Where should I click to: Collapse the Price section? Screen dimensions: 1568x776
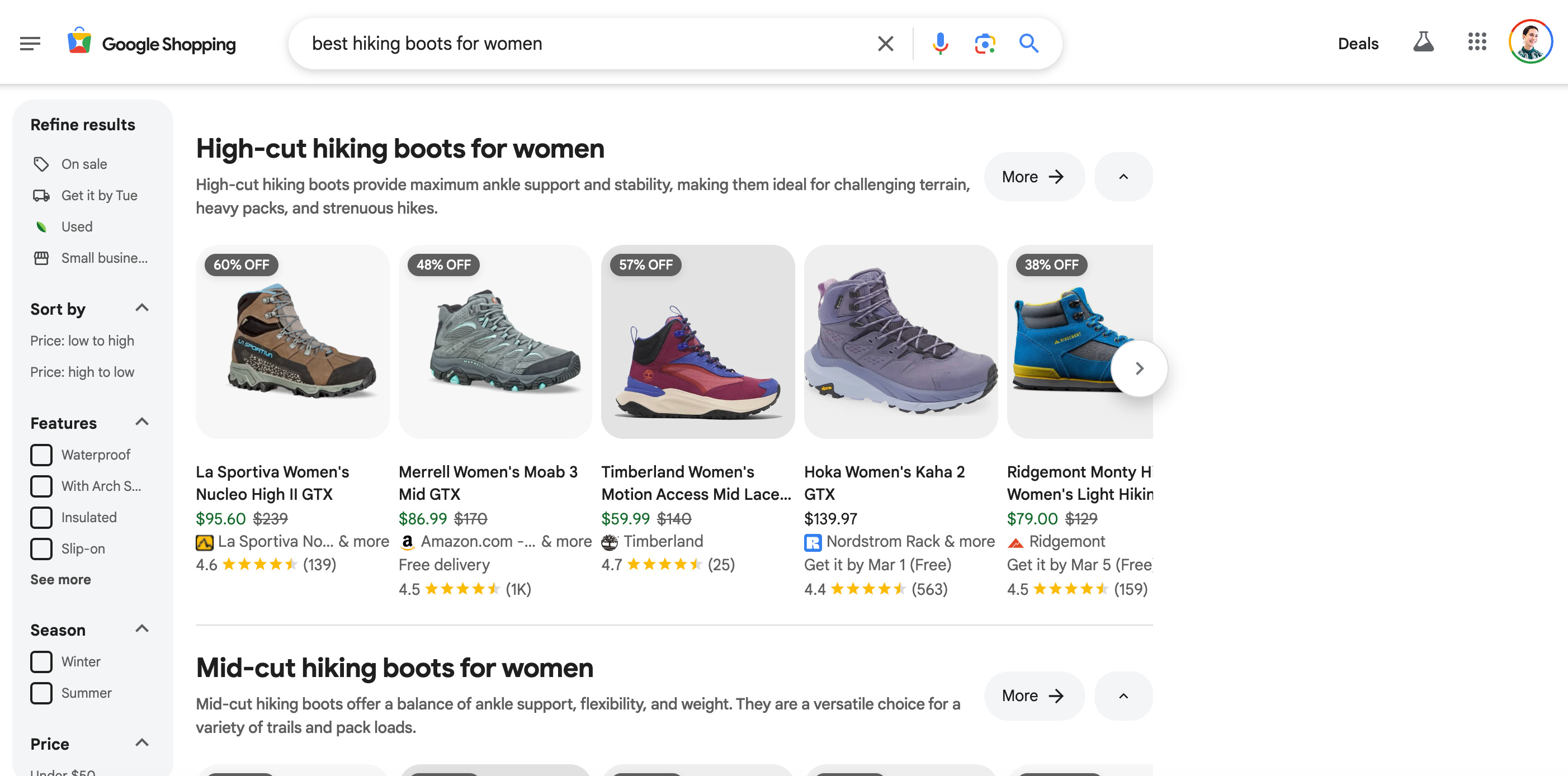[142, 742]
